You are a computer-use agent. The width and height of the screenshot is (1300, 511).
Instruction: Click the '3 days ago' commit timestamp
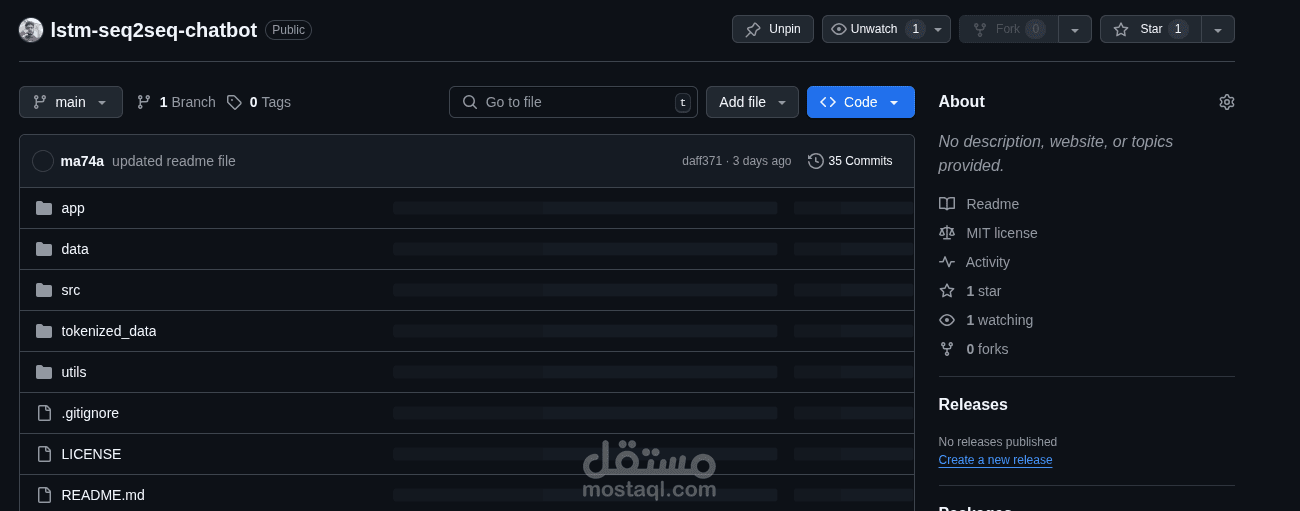coord(762,161)
